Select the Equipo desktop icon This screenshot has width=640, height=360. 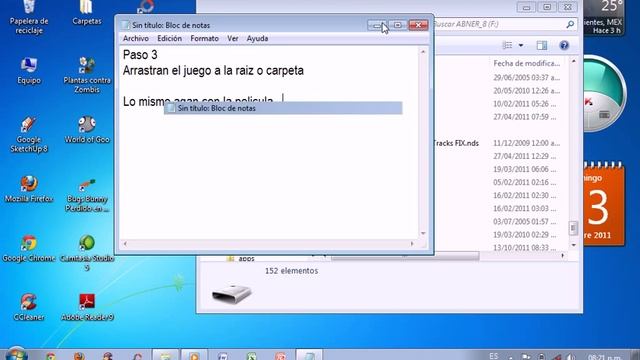click(29, 70)
